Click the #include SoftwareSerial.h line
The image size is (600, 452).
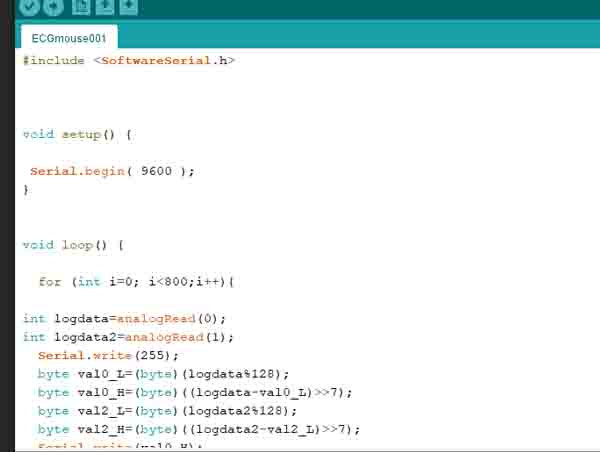(129, 60)
